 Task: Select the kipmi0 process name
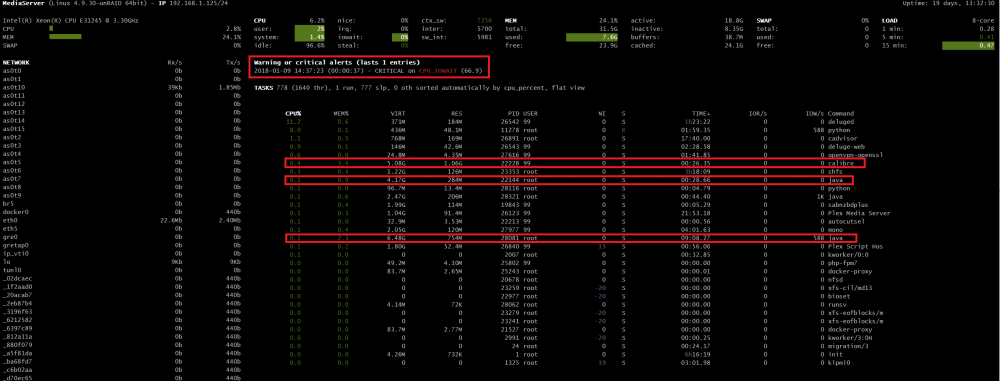pos(839,362)
